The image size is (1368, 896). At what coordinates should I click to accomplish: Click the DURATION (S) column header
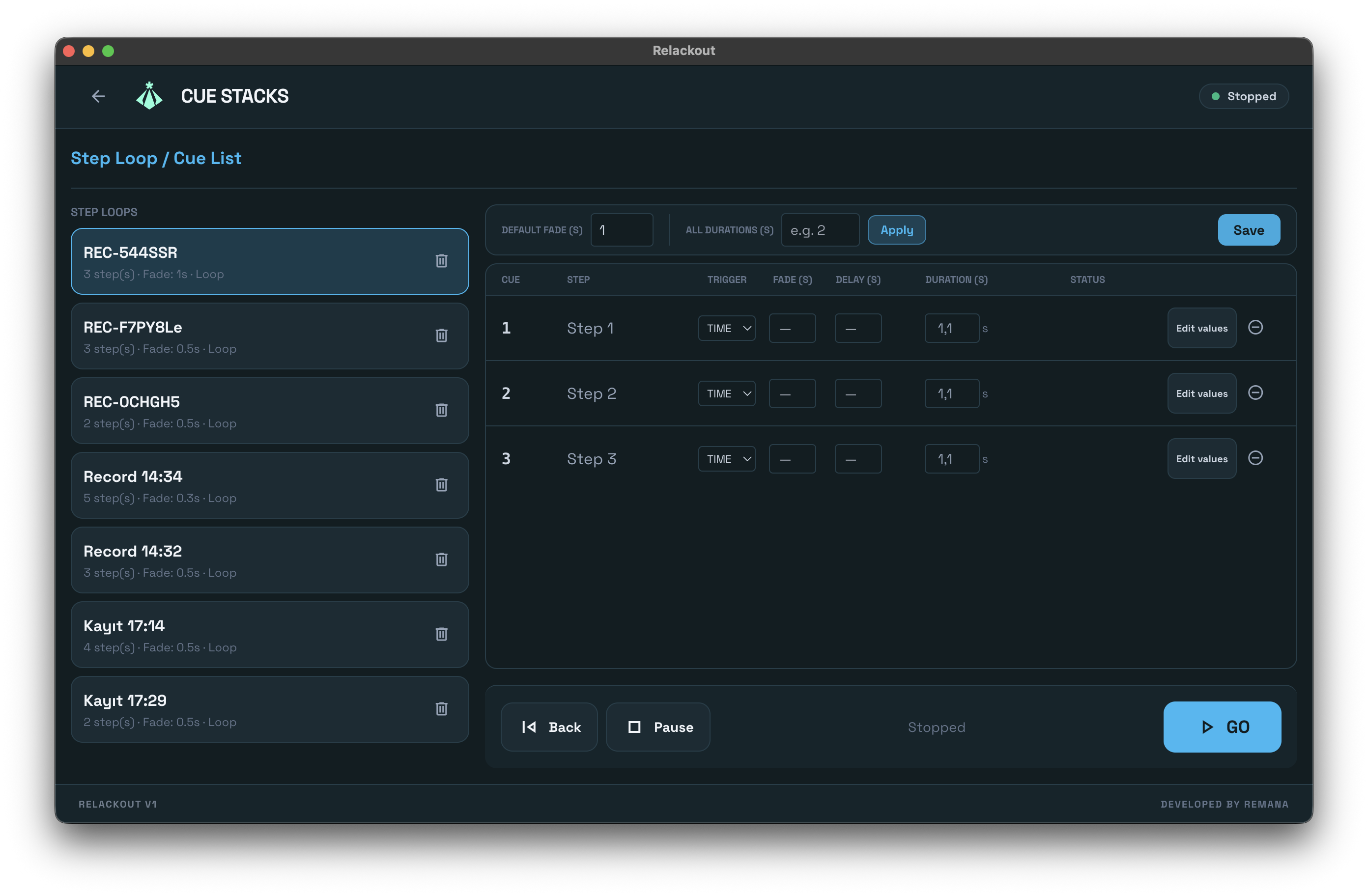point(956,280)
